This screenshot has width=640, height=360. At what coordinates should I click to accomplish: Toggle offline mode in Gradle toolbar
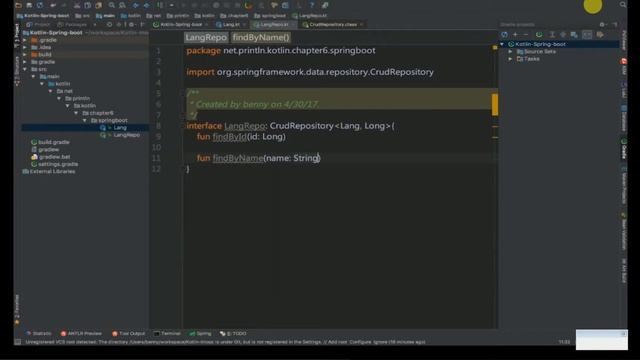click(x=587, y=35)
